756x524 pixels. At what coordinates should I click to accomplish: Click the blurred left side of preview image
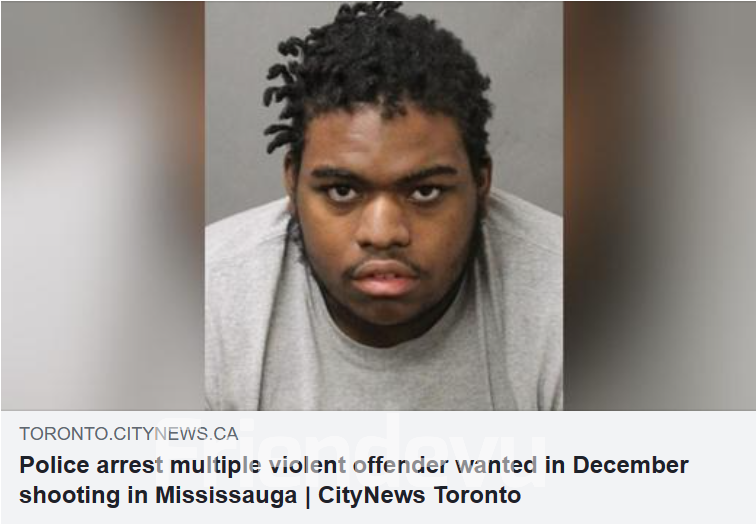click(103, 206)
